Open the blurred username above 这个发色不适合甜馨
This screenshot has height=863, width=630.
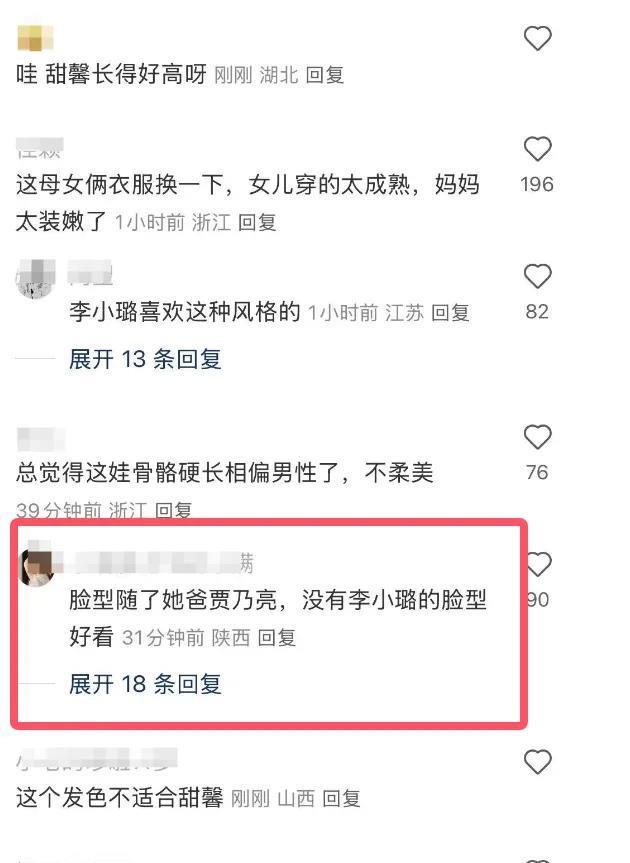pyautogui.click(x=97, y=758)
